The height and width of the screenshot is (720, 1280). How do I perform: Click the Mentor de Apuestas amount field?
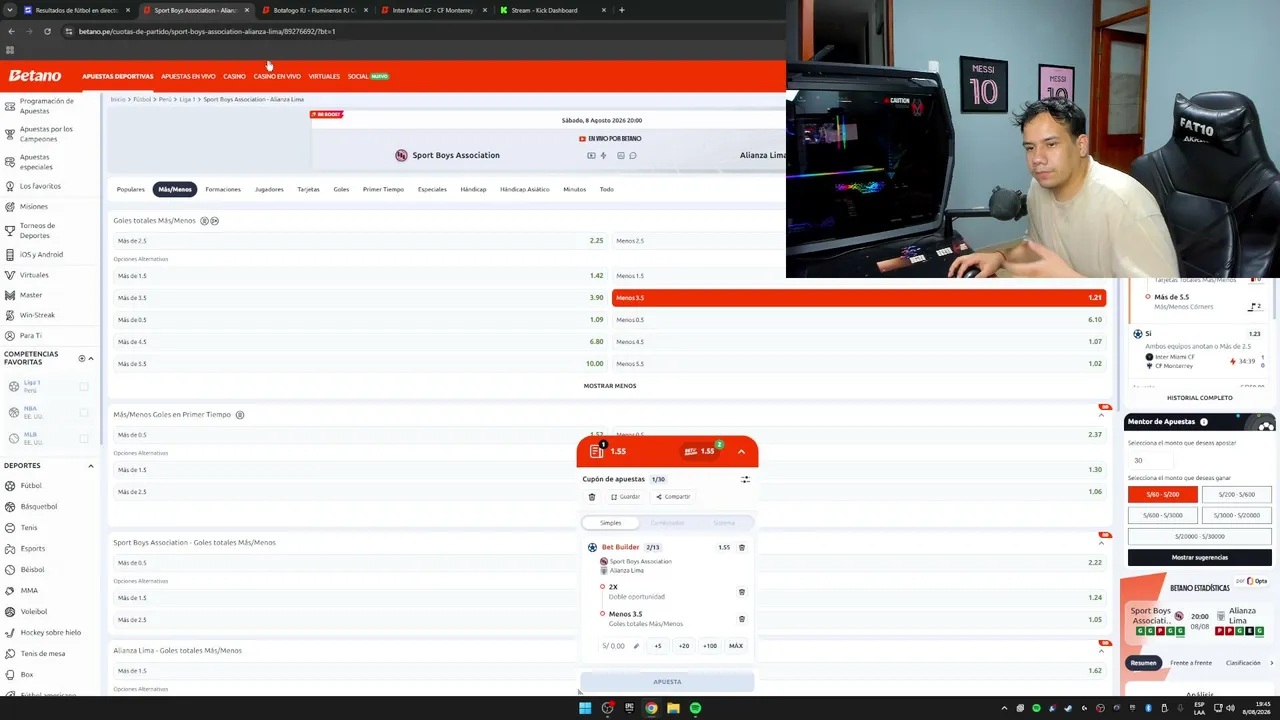tap(1151, 460)
